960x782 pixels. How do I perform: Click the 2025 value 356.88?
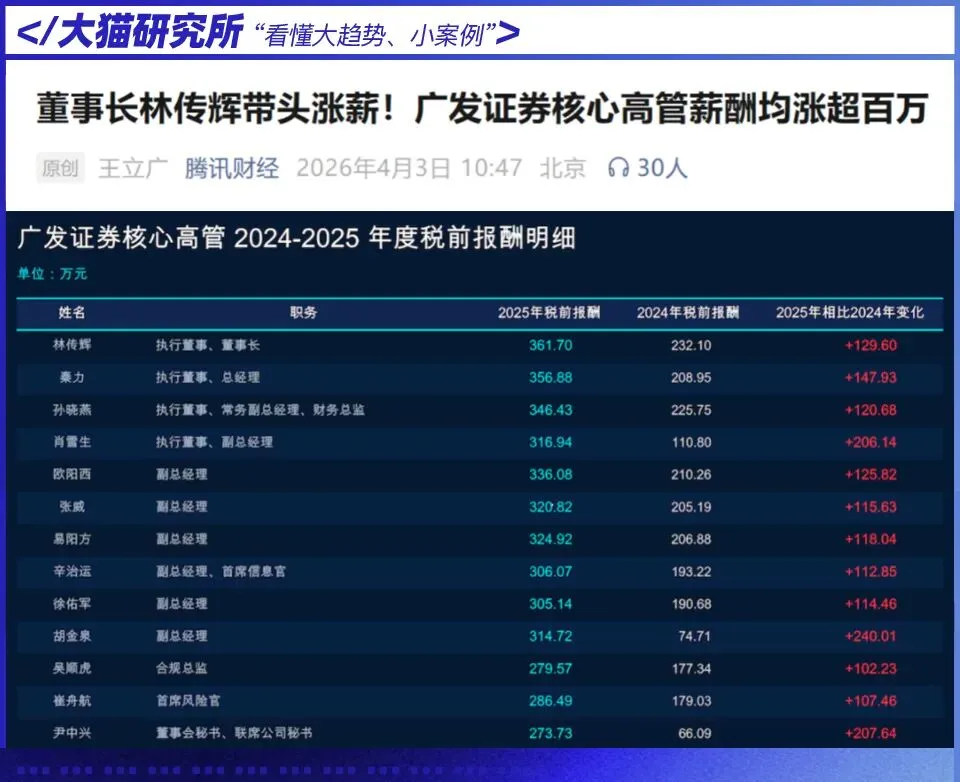(x=550, y=378)
